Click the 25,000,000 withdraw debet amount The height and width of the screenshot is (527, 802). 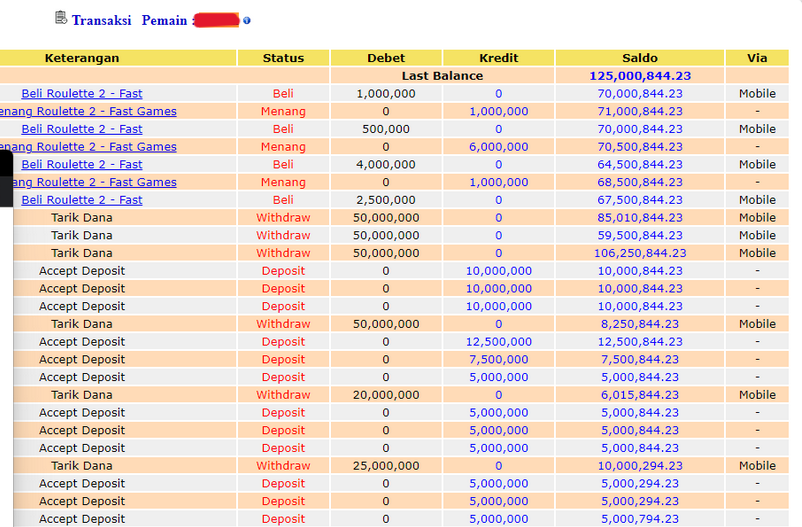(x=386, y=466)
